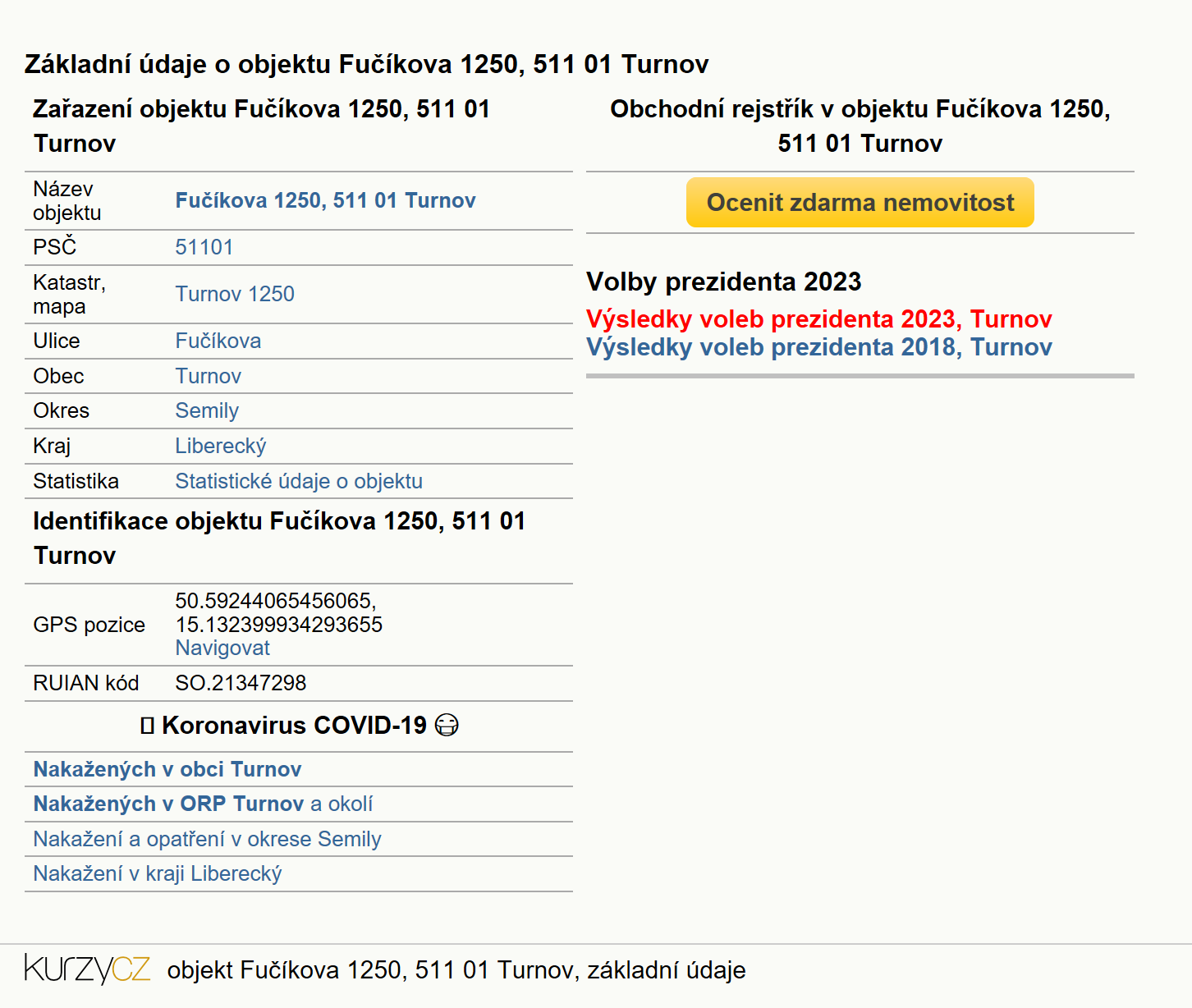
Task: Click the Navigovat link under GPS
Action: click(x=222, y=648)
